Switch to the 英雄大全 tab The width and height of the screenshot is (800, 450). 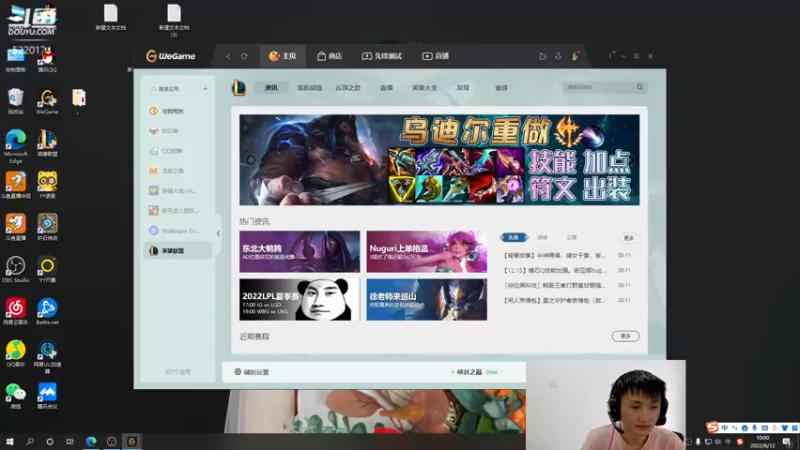424,88
